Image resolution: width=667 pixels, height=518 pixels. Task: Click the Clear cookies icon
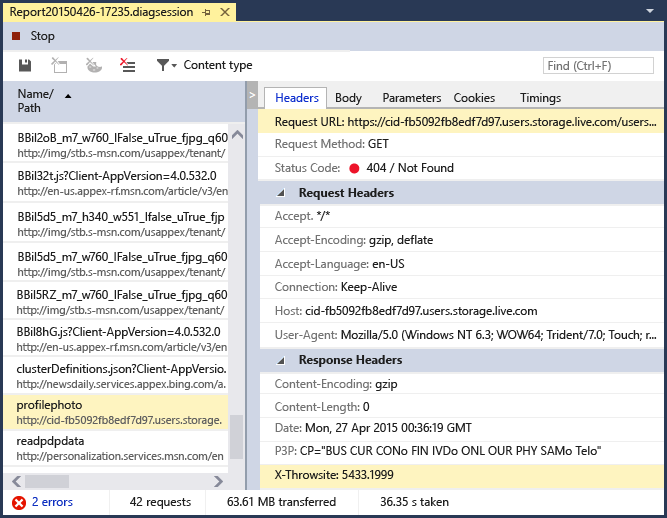(93, 65)
